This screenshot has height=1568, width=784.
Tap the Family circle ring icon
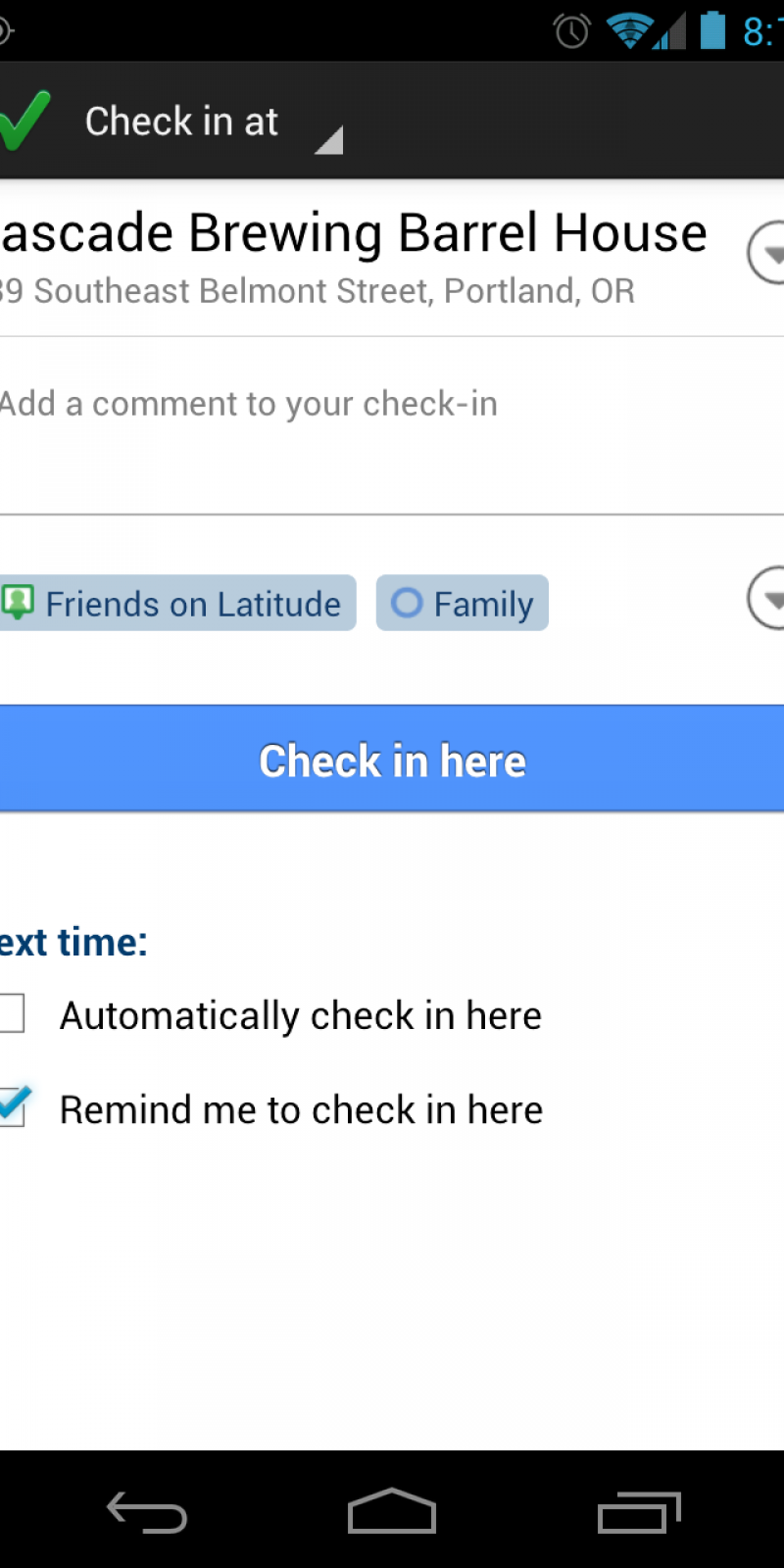407,603
